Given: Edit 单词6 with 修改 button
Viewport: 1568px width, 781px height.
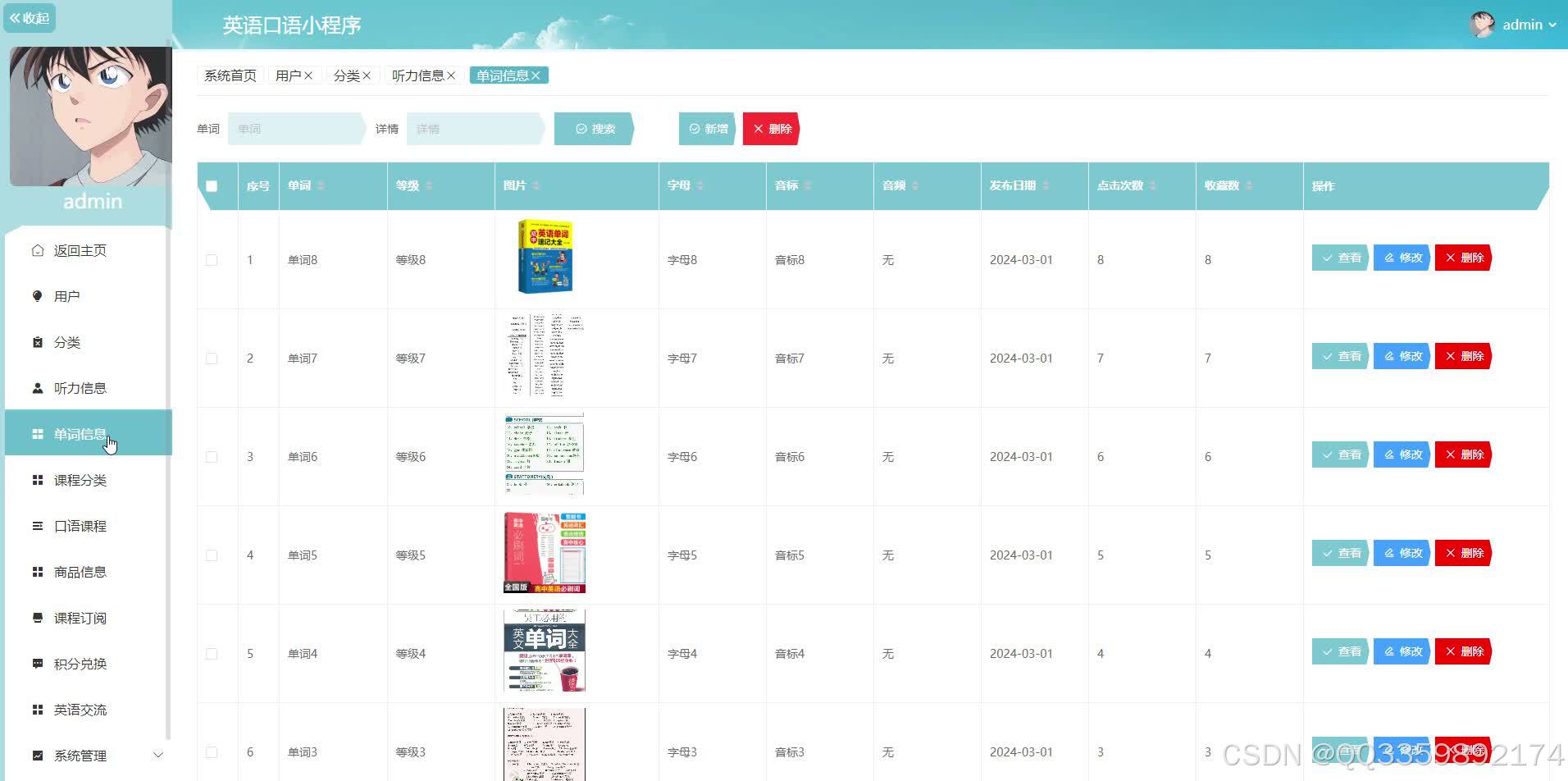Looking at the screenshot, I should (1402, 454).
